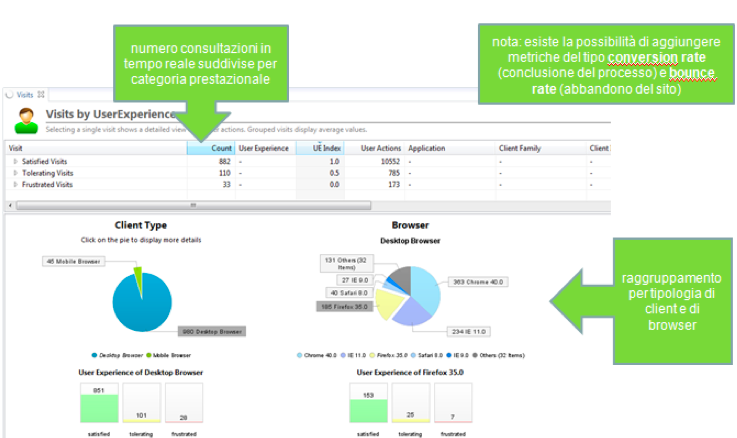Click the tolerating bar showing 101 for Desktop Browser

coord(142,420)
